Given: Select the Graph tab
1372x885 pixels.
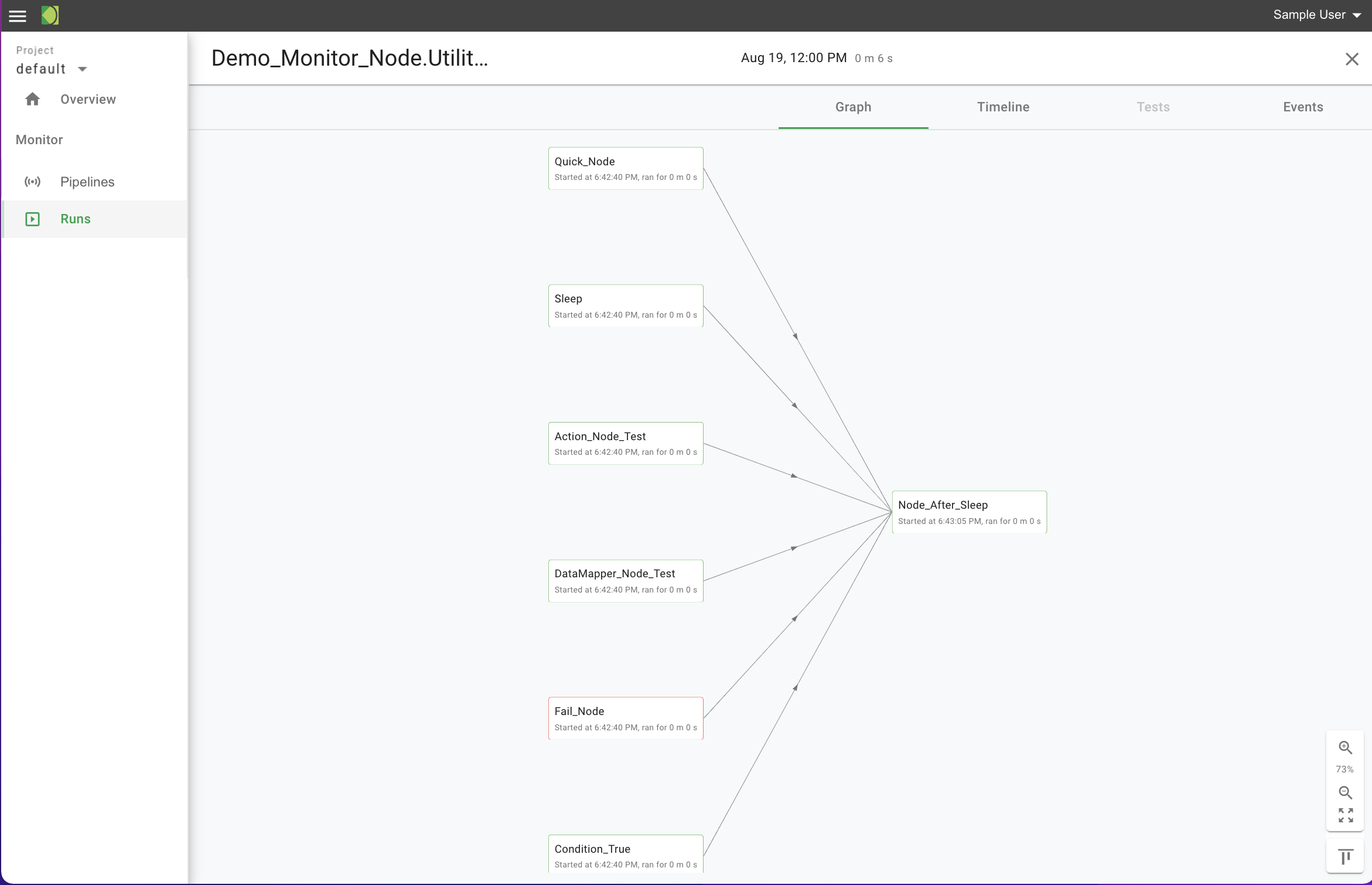Looking at the screenshot, I should click(x=853, y=107).
